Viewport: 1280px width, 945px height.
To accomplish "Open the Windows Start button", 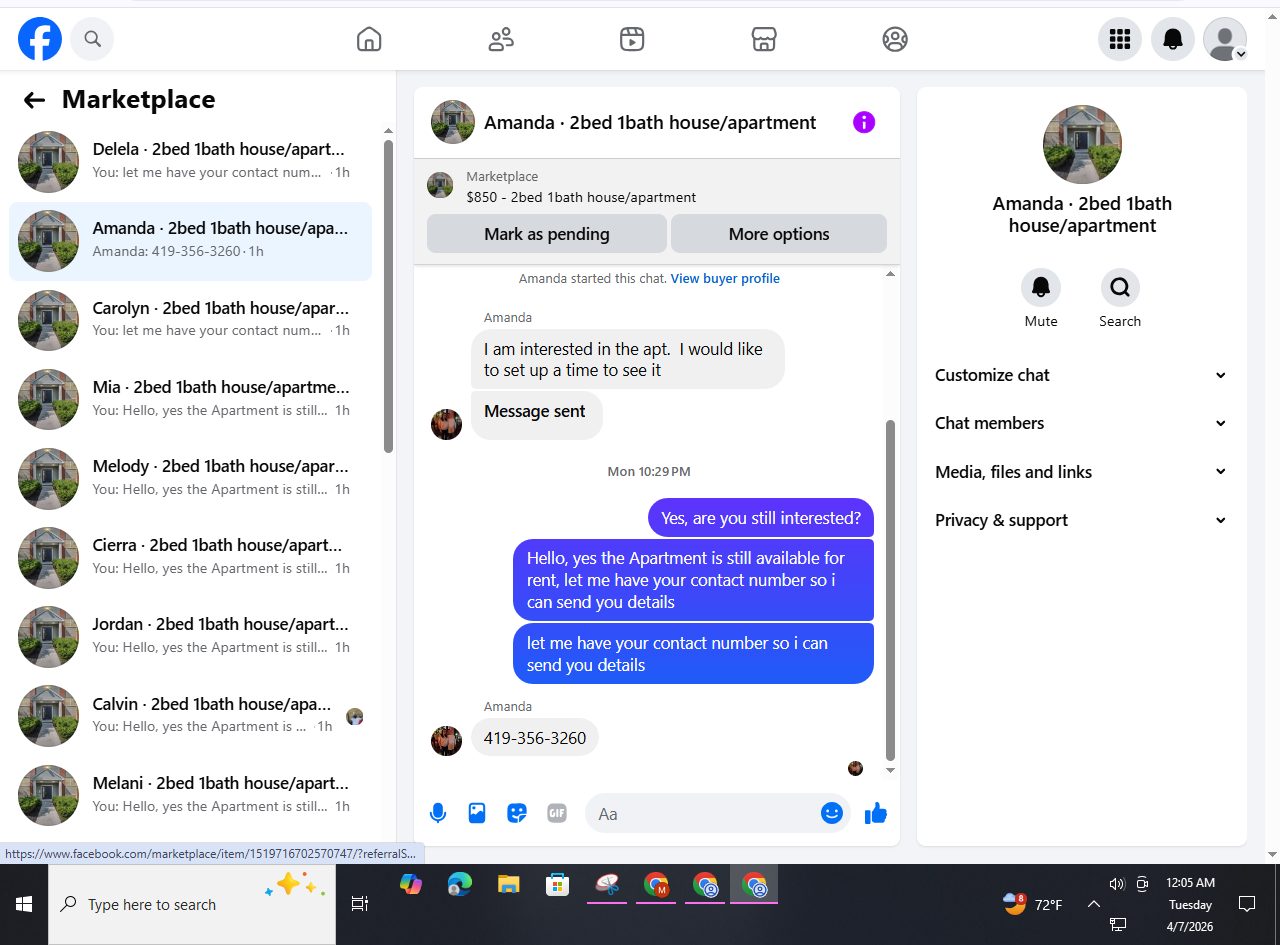I will (x=24, y=904).
